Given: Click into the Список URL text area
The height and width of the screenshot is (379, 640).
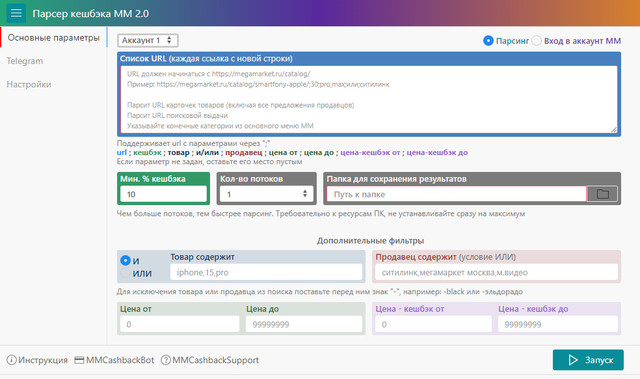Looking at the screenshot, I should tap(369, 100).
